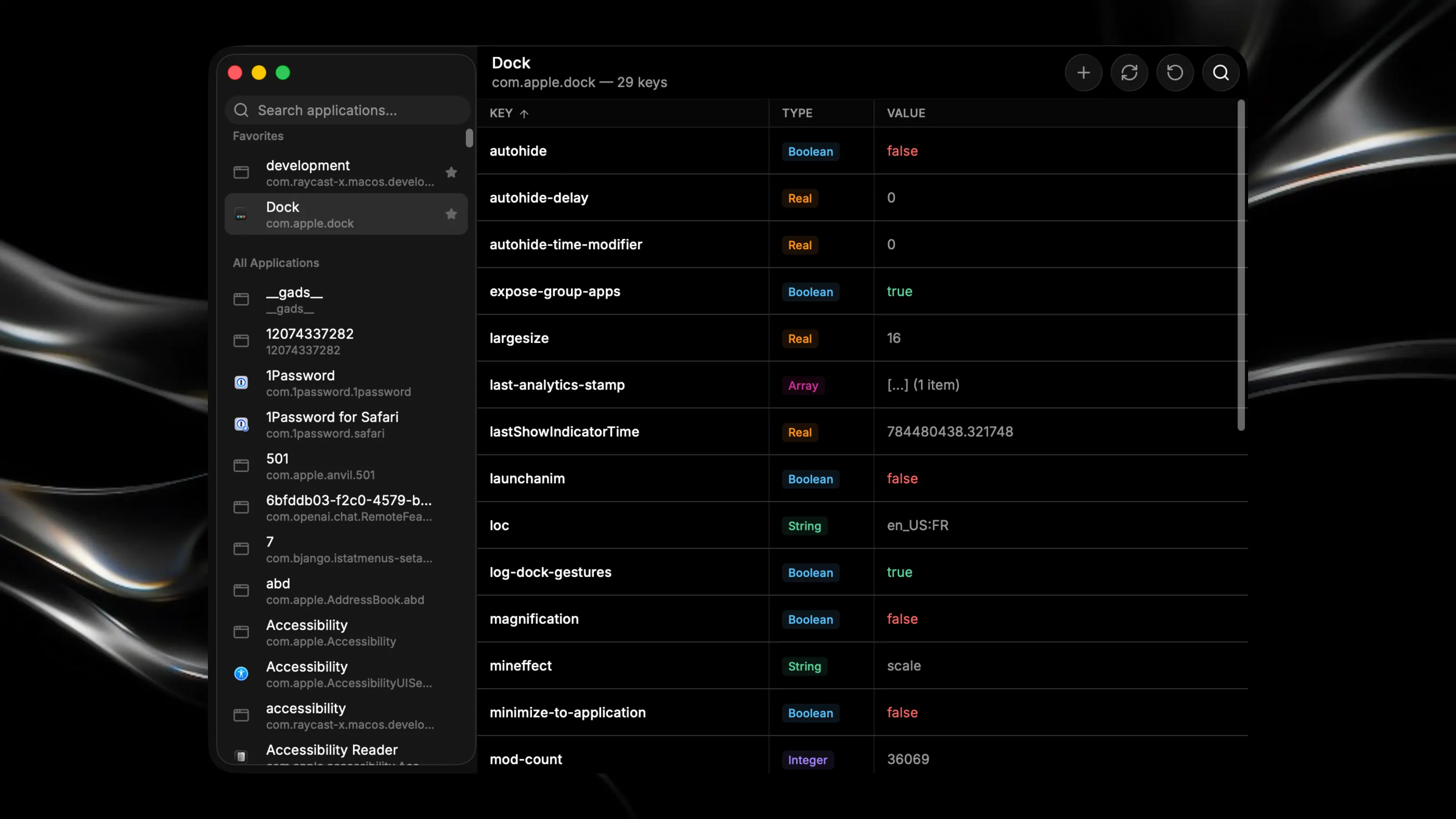Click the window icon beside 501
This screenshot has height=819, width=1456.
[241, 466]
